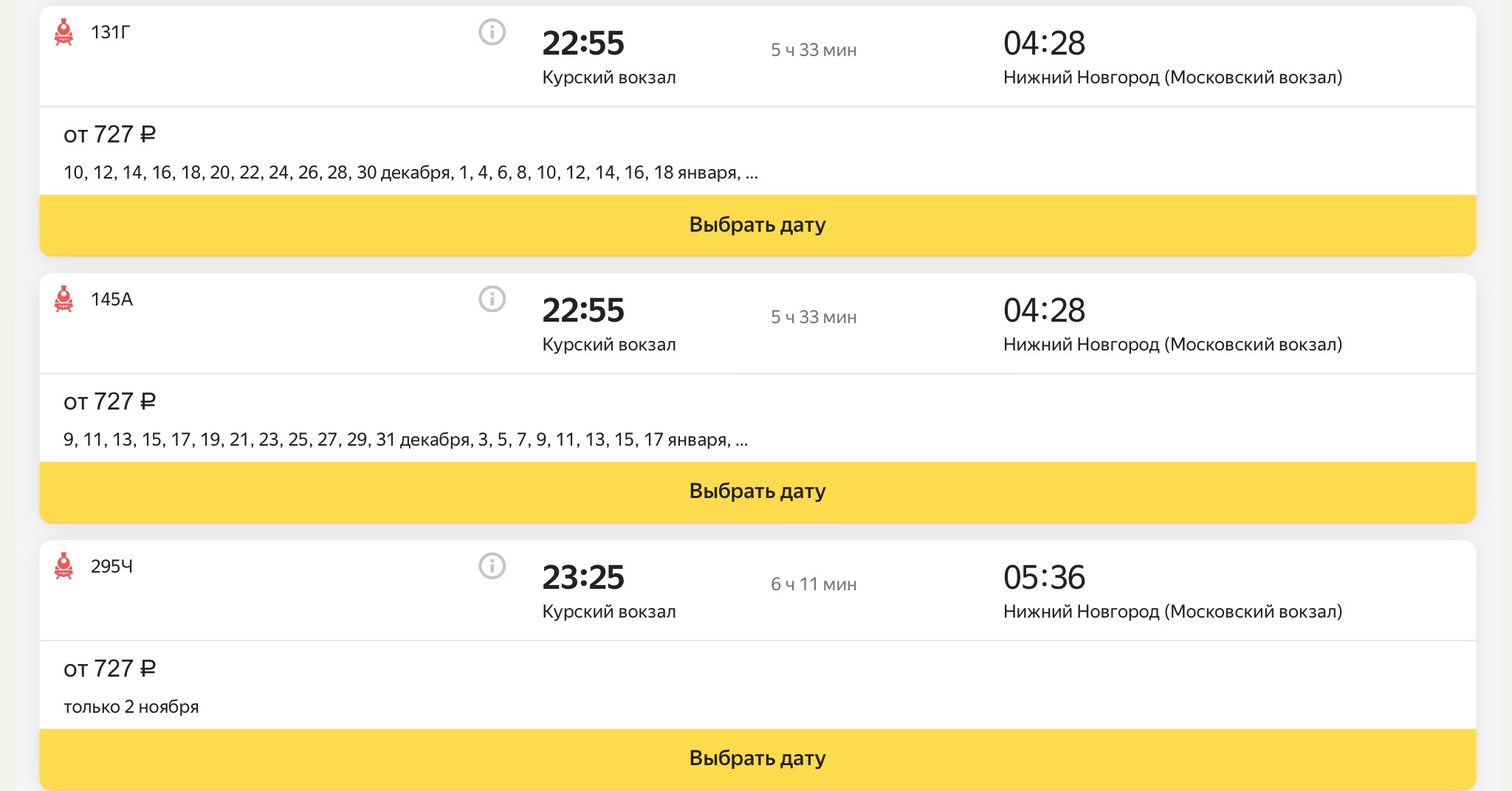
Task: Open the info icon for train 295Ч
Action: coord(492,567)
